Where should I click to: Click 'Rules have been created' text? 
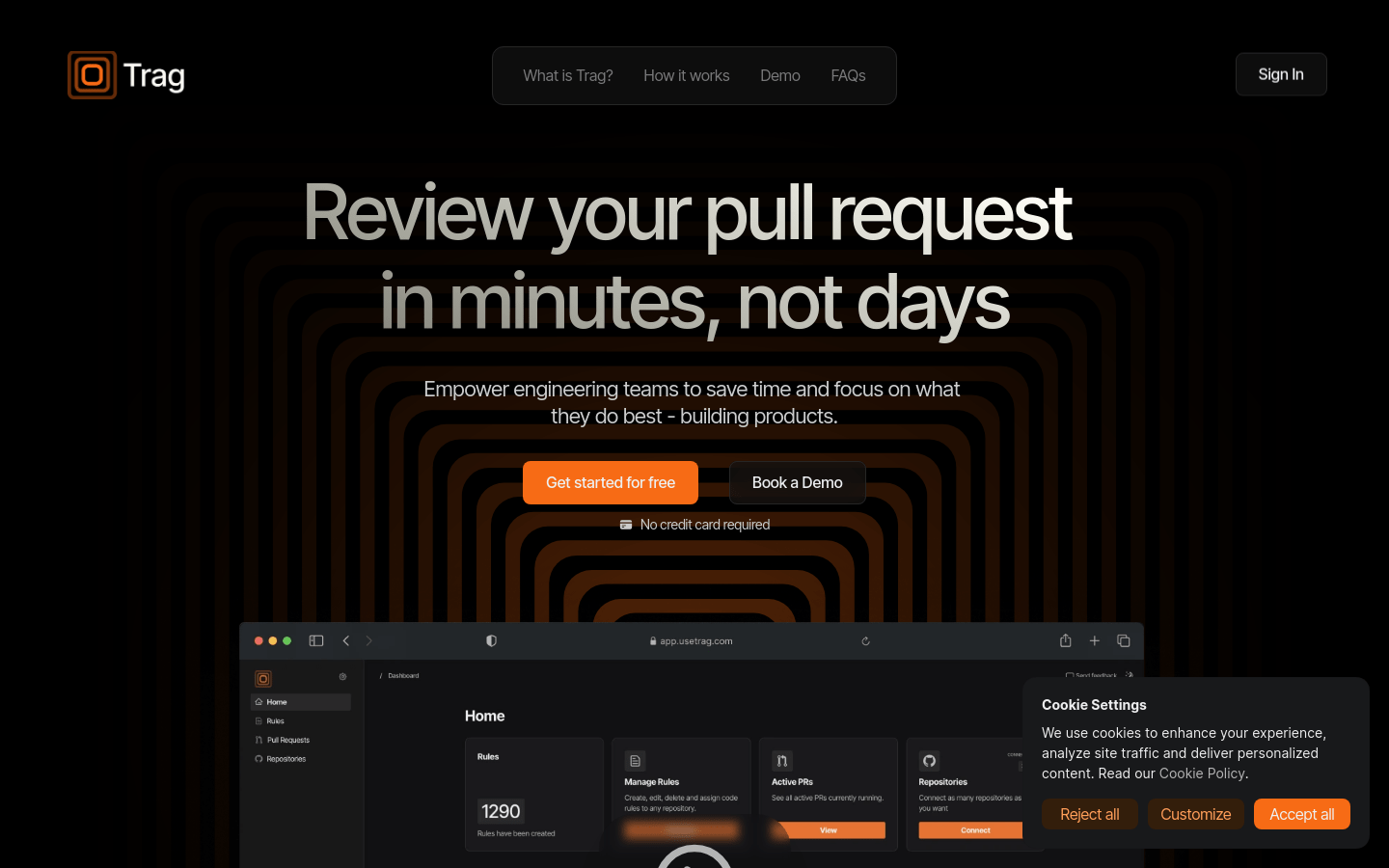516,834
